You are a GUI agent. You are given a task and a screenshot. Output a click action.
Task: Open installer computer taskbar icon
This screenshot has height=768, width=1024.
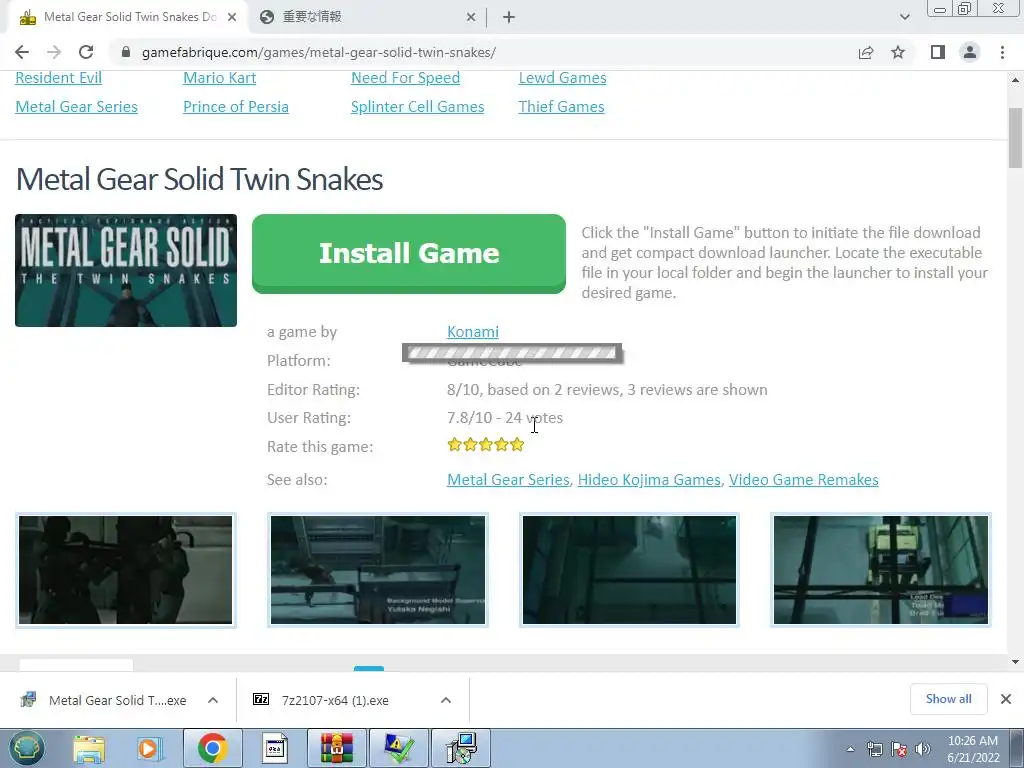461,748
